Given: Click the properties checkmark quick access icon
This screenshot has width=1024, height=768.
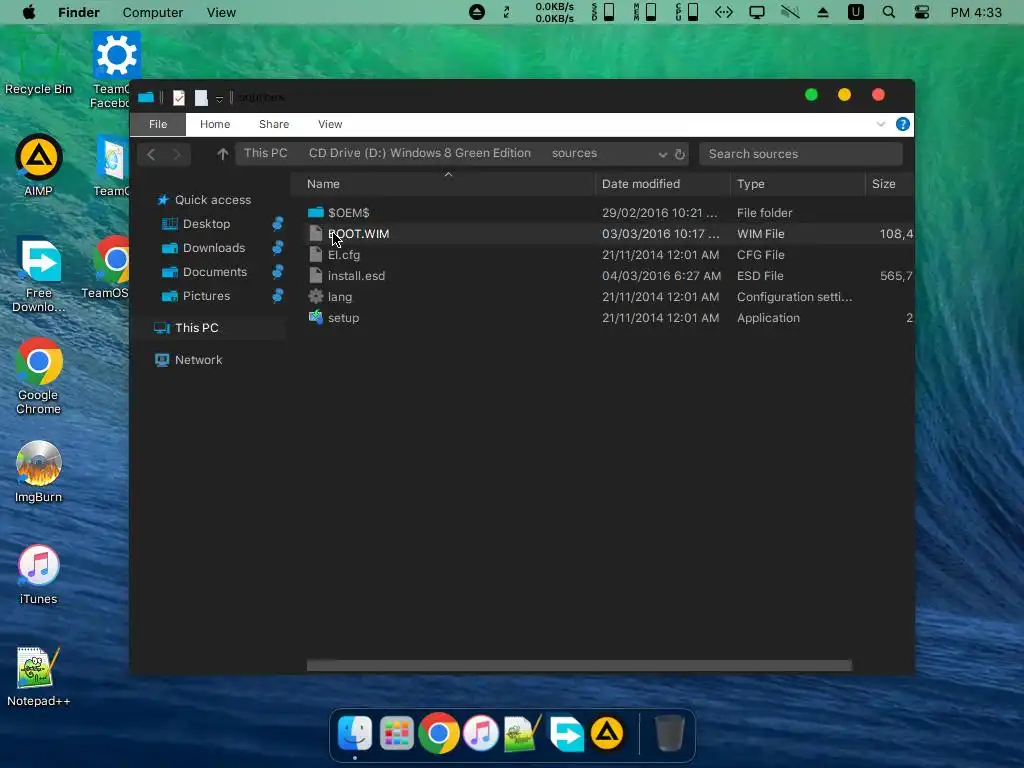Looking at the screenshot, I should (178, 98).
